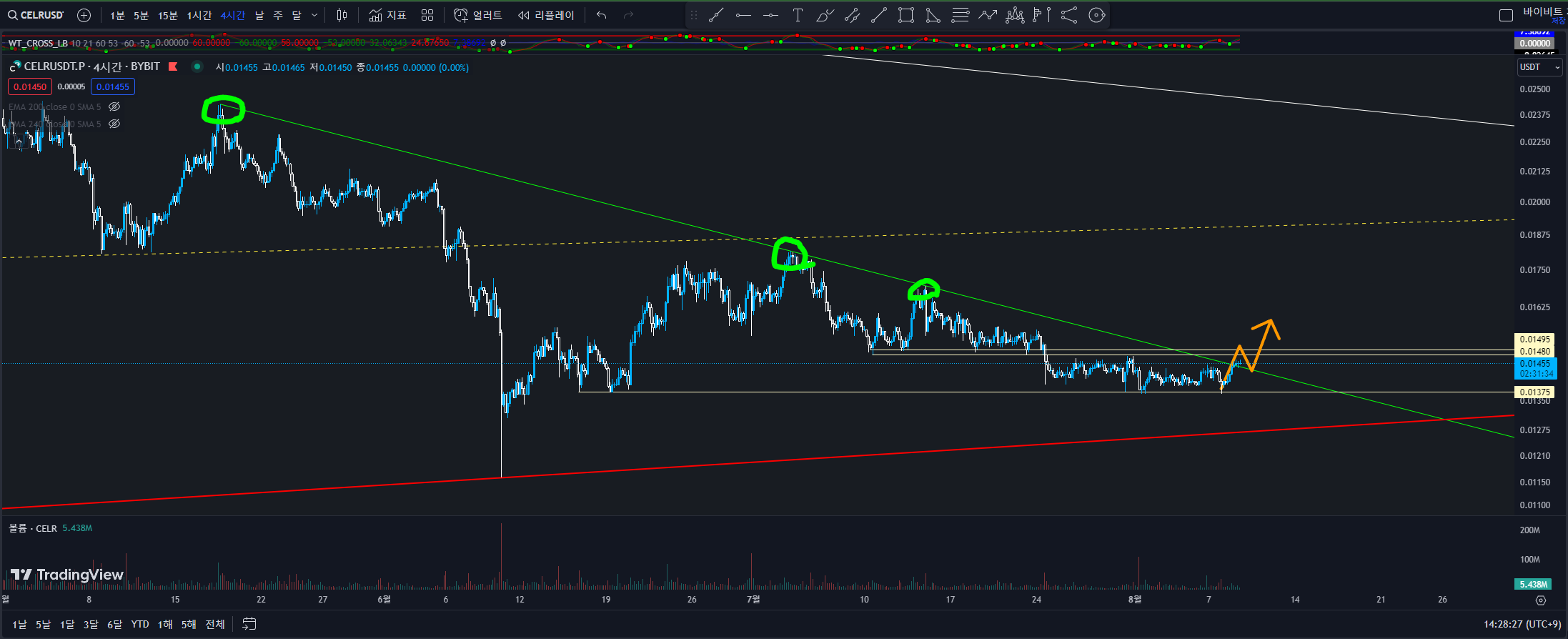Select the brush drawing tool

pos(825,15)
